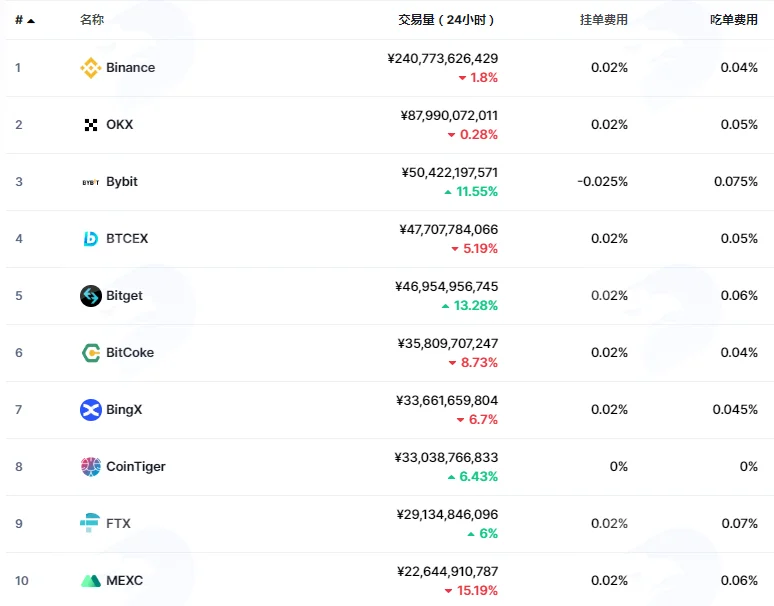Viewport: 774px width, 606px height.
Task: Click MEXC's 15.19% volume change
Action: pos(471,591)
